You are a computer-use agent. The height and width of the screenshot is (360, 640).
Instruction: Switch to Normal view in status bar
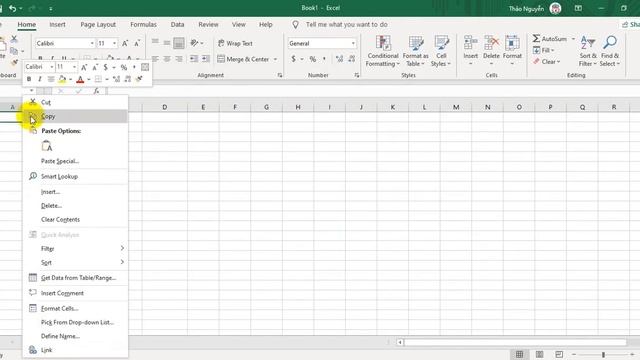tap(519, 354)
